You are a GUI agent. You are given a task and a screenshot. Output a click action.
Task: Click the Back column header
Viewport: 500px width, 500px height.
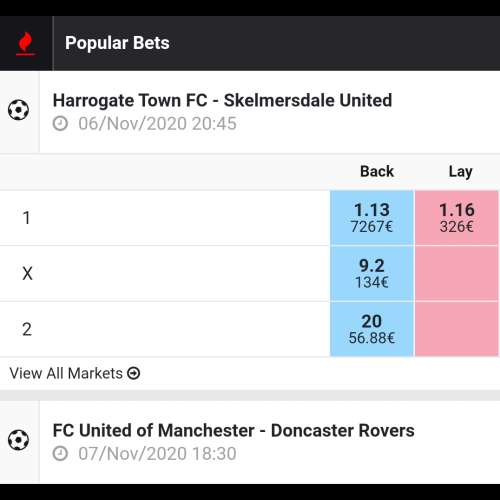point(377,171)
